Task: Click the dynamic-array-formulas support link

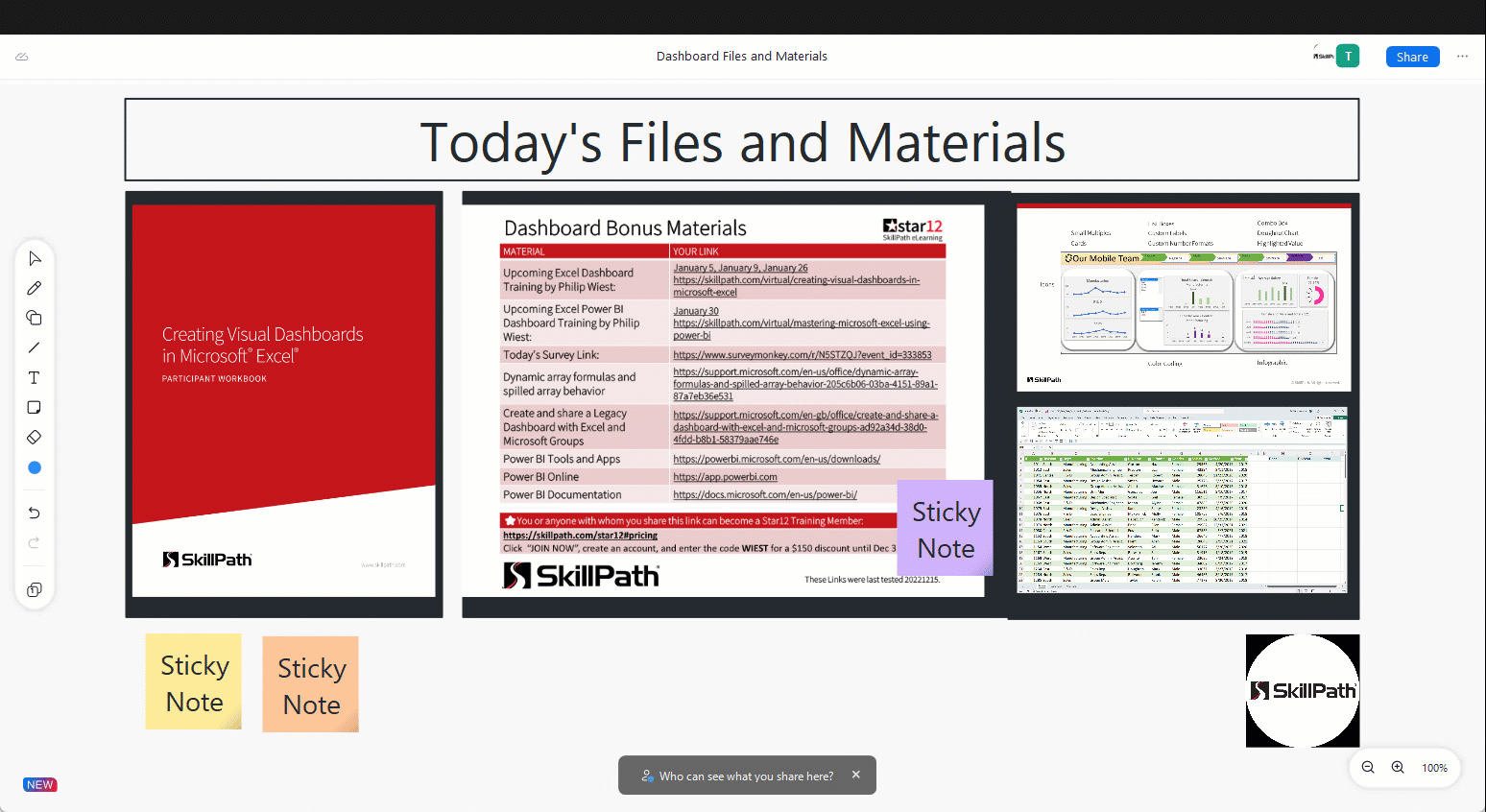Action: point(805,384)
